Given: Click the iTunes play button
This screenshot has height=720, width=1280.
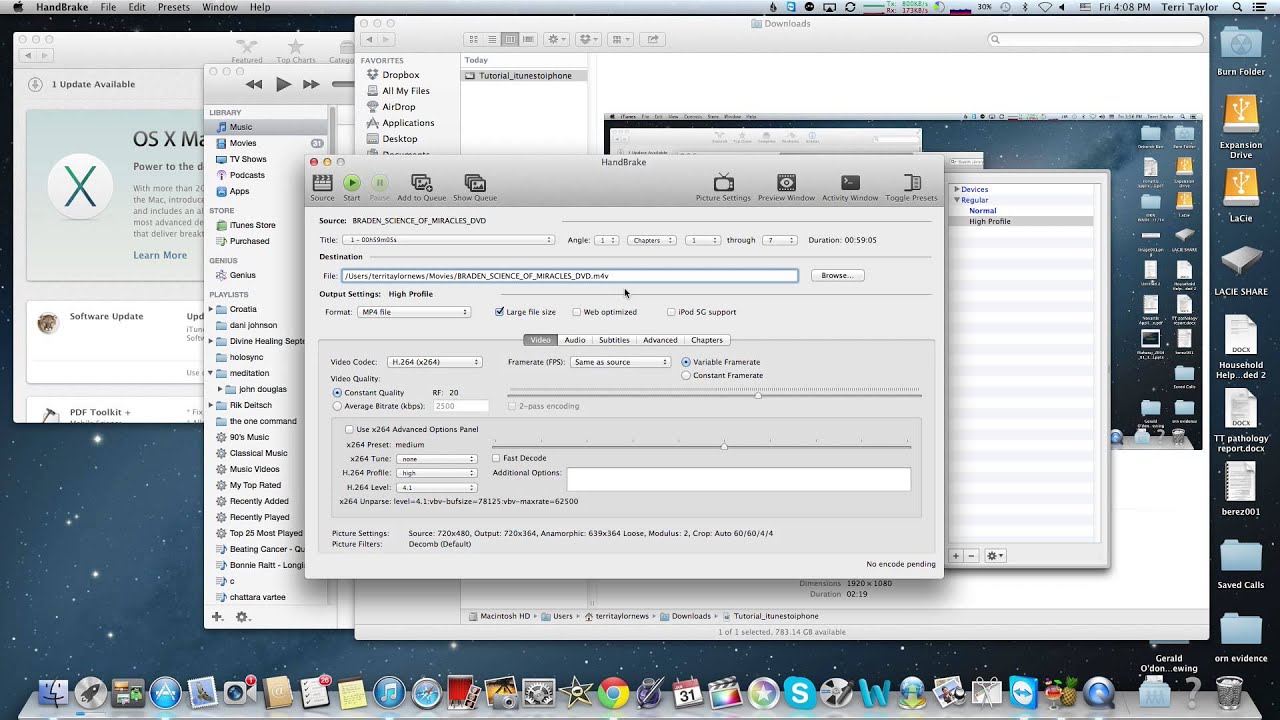Looking at the screenshot, I should coord(283,85).
